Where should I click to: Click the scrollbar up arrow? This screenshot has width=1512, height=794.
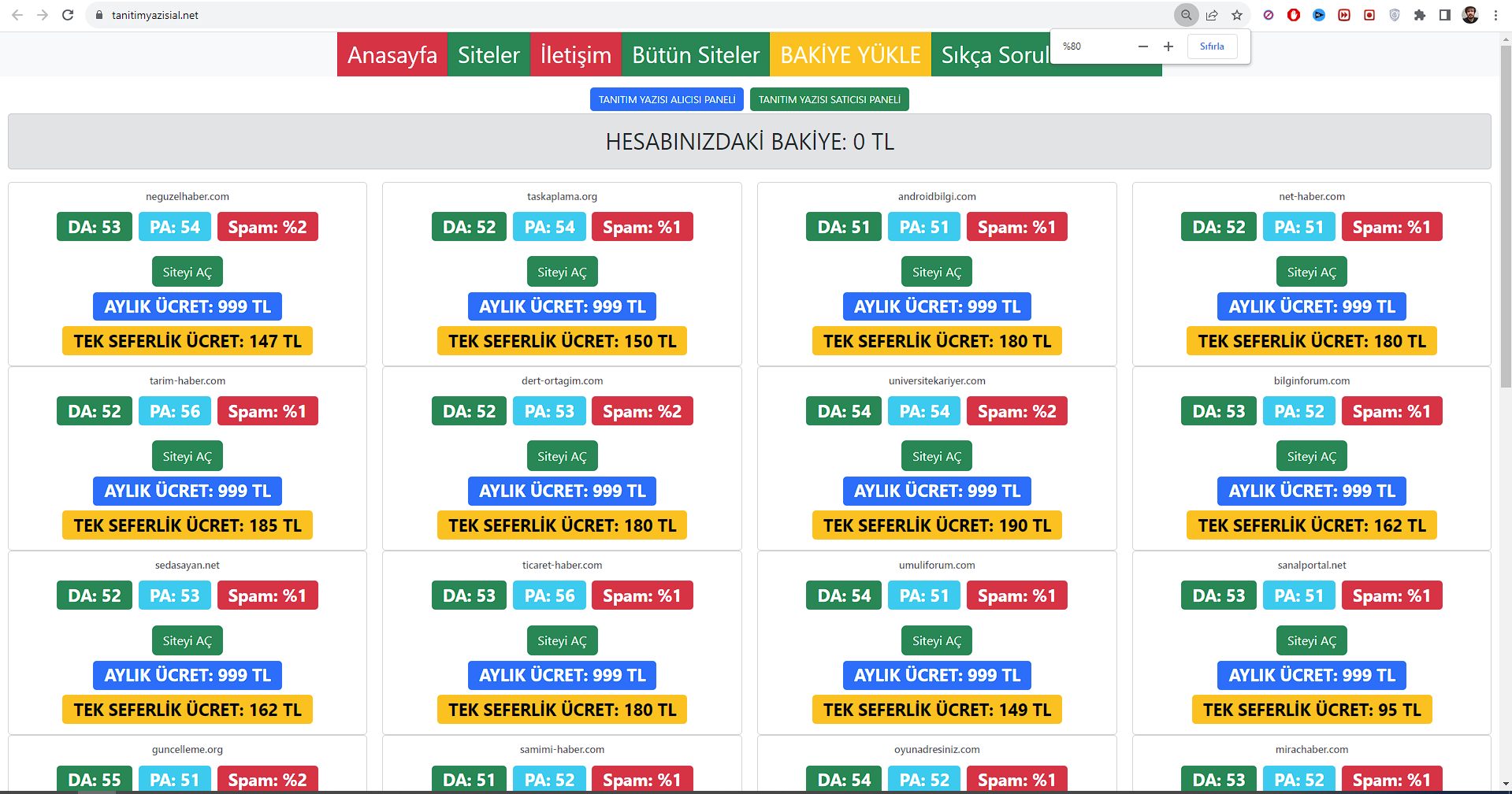click(x=1506, y=39)
